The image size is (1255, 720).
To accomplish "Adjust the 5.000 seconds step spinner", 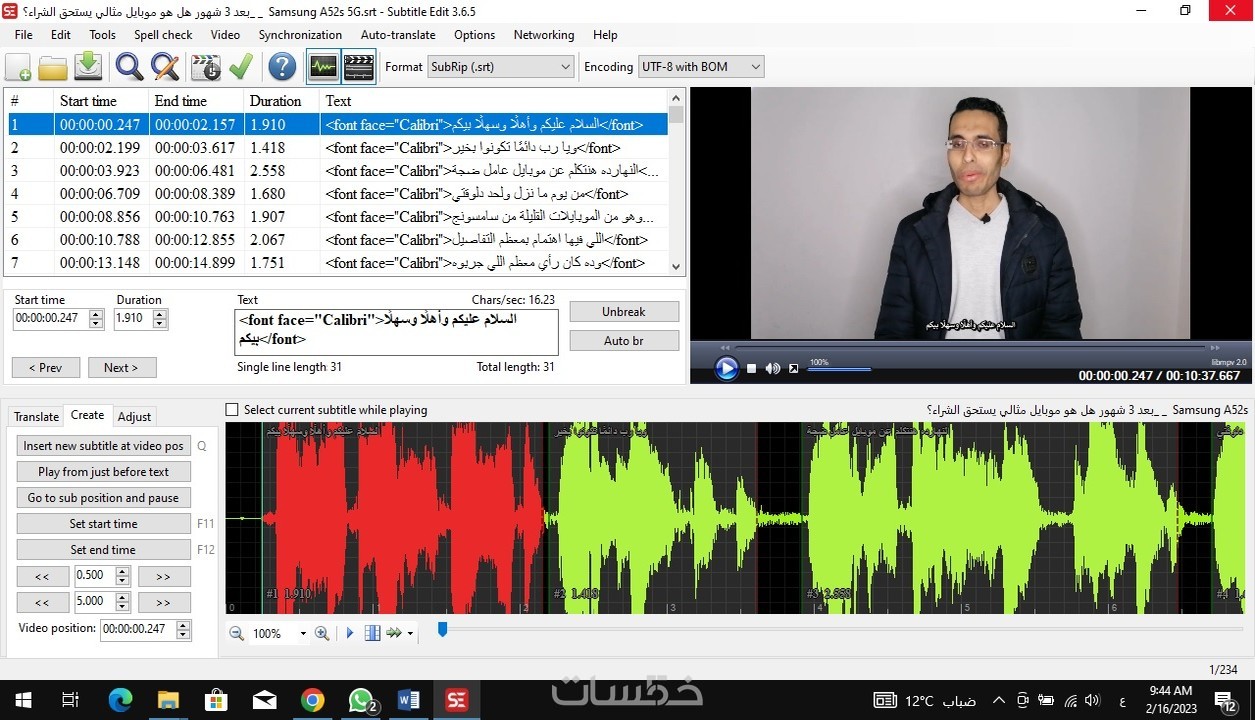I will click(x=123, y=602).
